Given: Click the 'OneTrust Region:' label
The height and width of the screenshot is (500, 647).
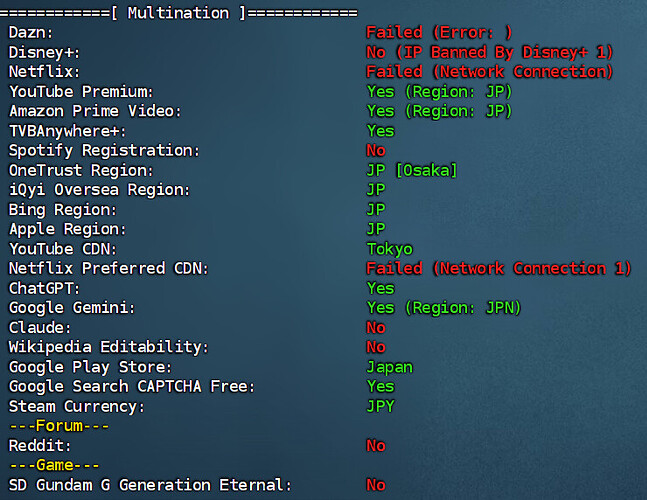Looking at the screenshot, I should coord(81,170).
